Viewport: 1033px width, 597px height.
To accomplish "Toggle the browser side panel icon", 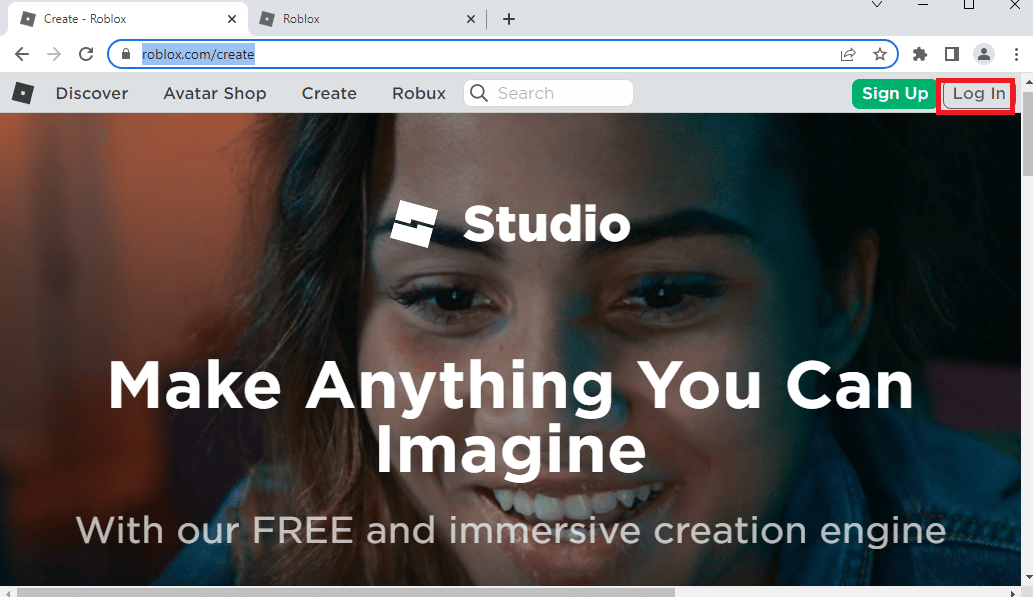I will [x=951, y=54].
